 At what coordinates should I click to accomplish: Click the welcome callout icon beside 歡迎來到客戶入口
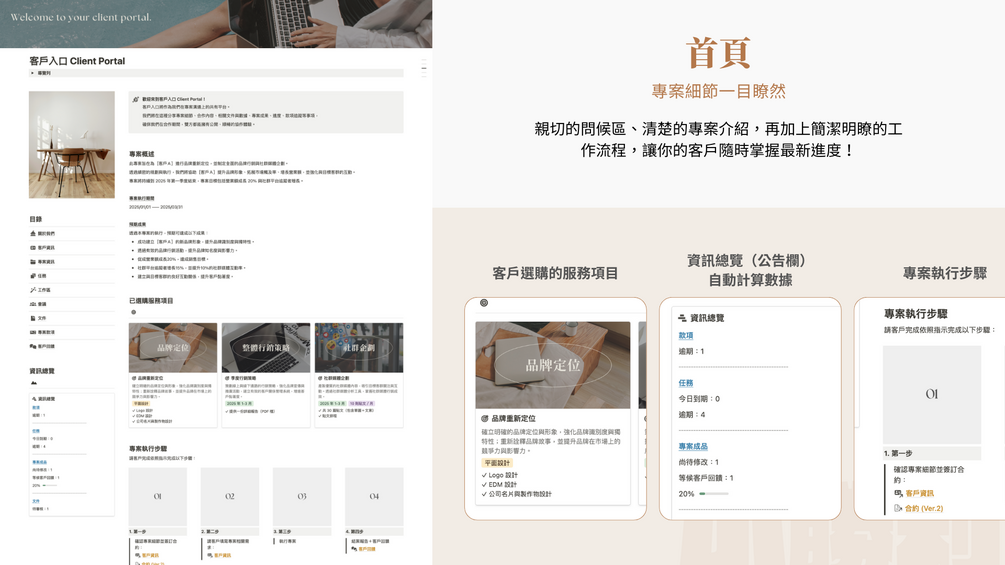click(135, 99)
